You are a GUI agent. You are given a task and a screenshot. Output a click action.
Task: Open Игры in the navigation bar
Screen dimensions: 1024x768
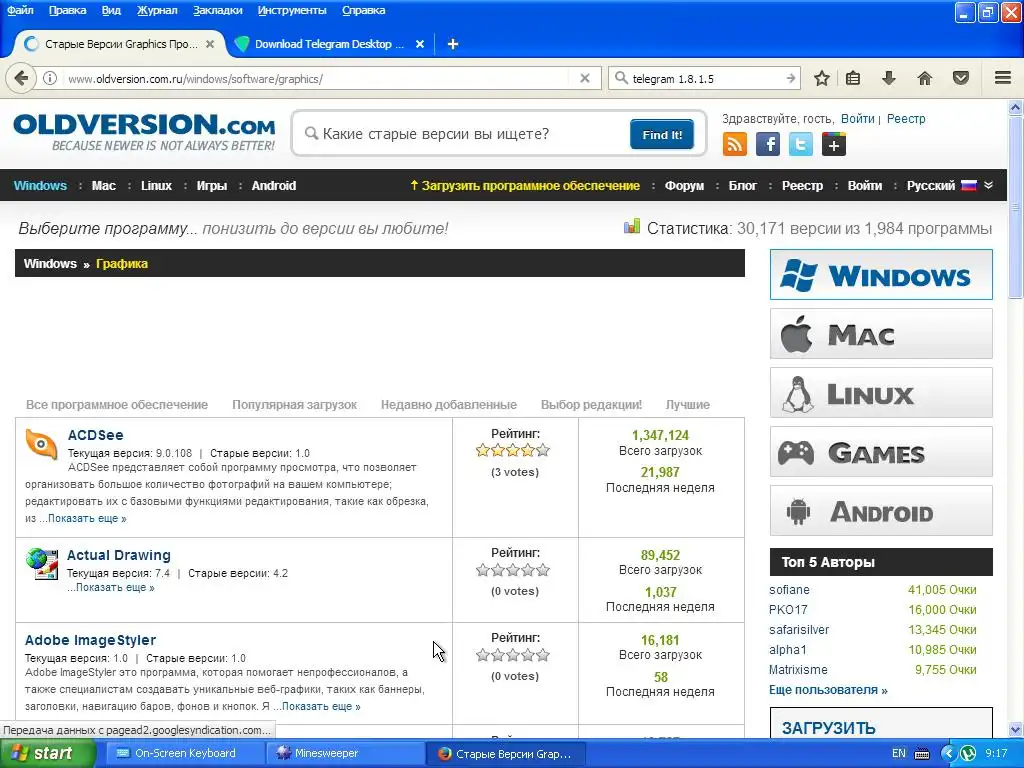212,185
